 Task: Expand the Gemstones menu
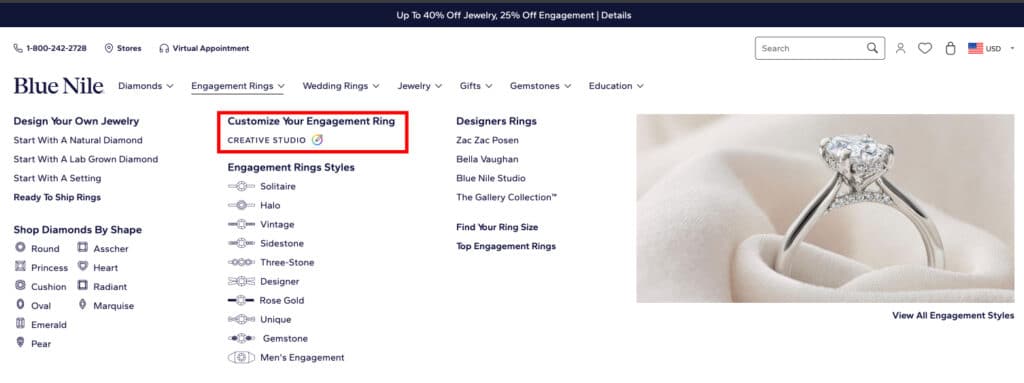541,86
